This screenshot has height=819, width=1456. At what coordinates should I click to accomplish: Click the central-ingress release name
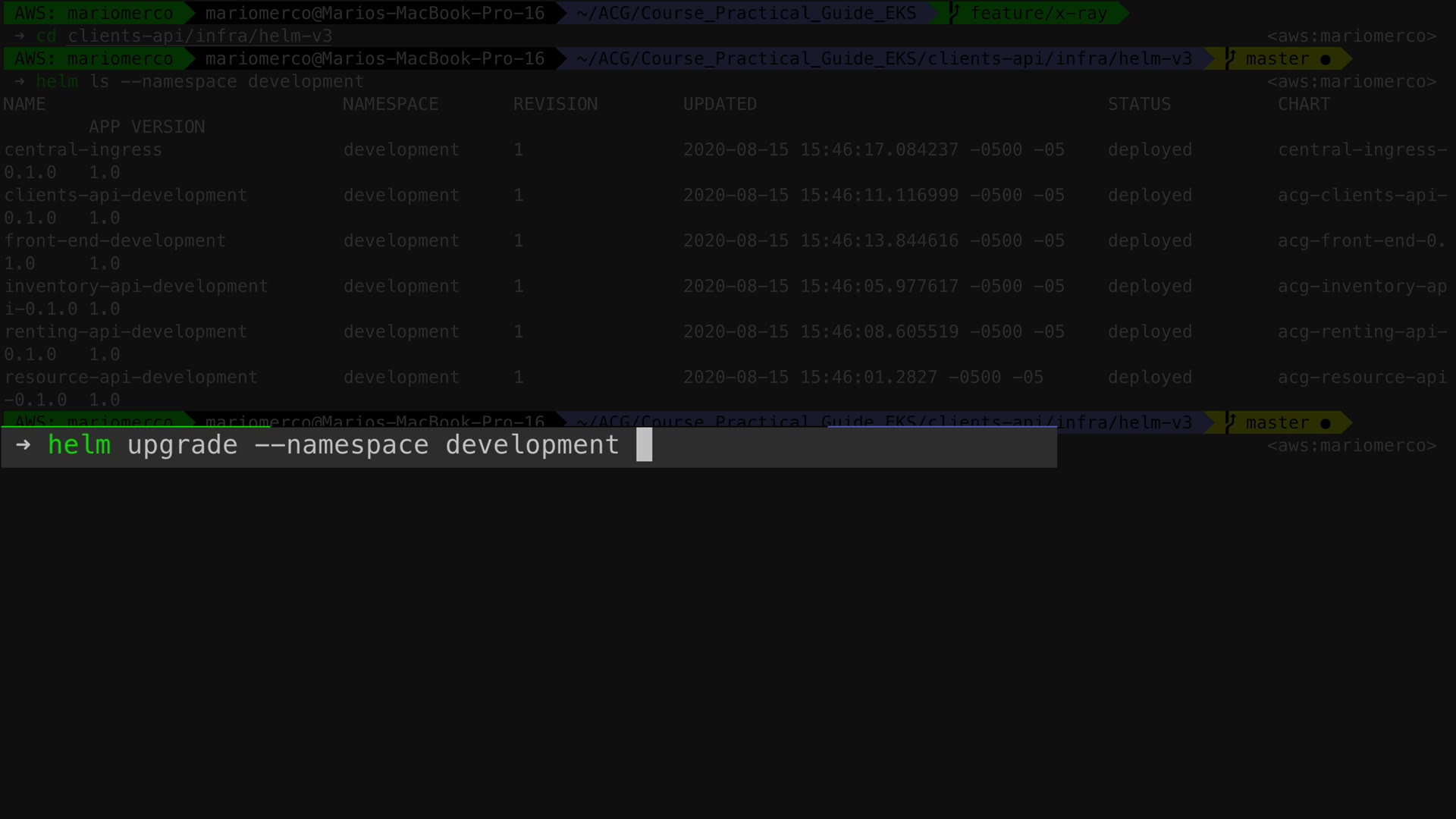tap(83, 149)
